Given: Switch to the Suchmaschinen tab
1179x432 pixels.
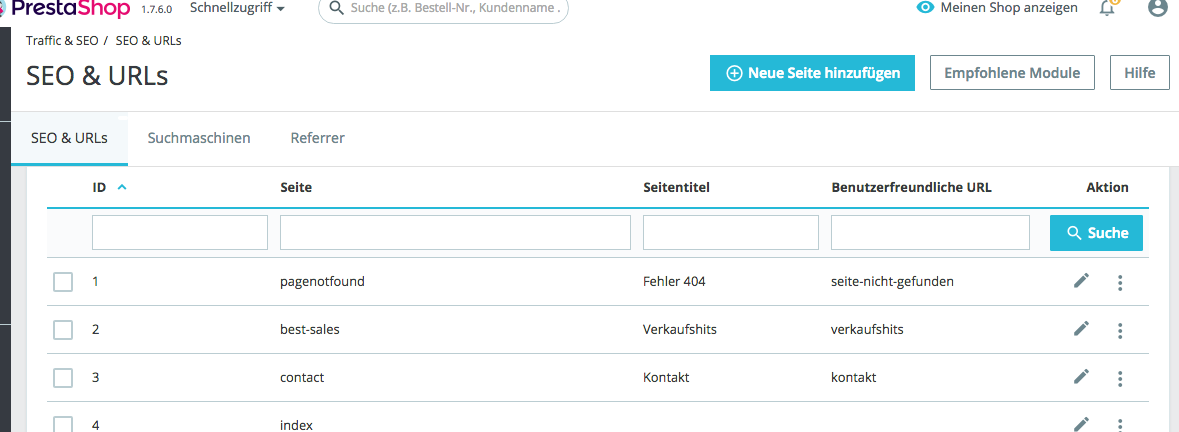Looking at the screenshot, I should pyautogui.click(x=199, y=138).
